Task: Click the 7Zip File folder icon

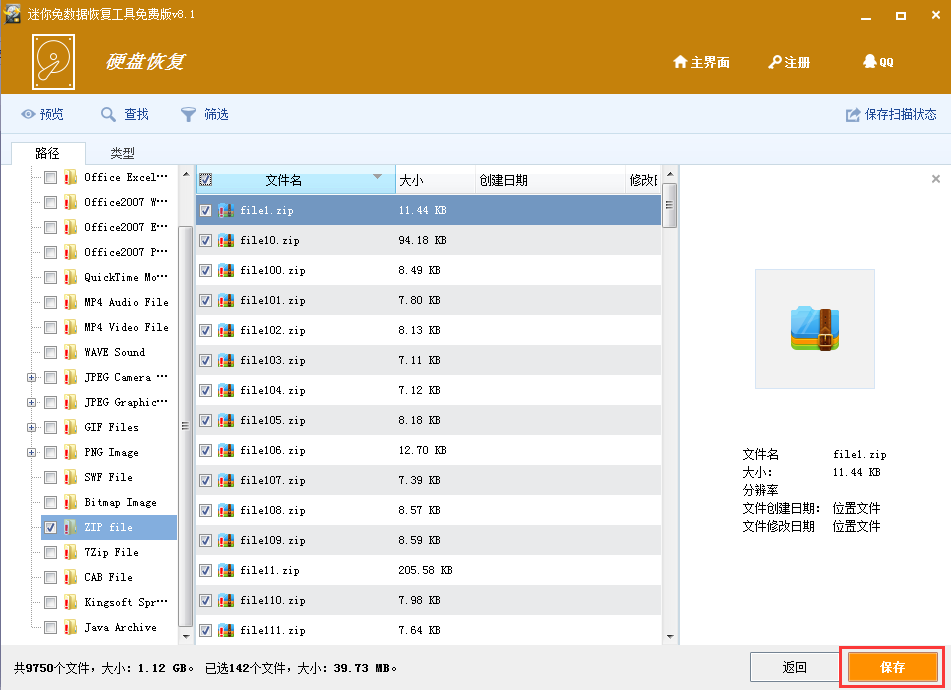Action: click(x=71, y=552)
